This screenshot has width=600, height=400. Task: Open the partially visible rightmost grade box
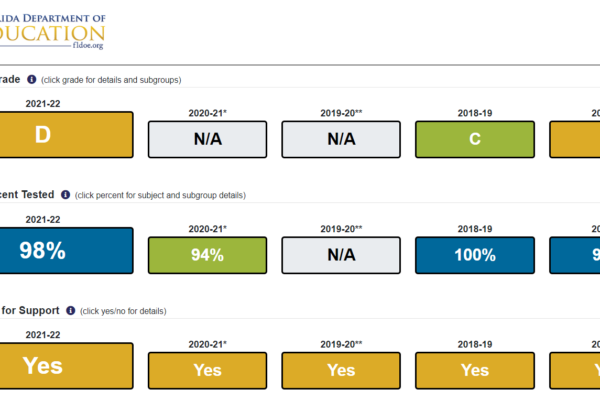point(575,139)
